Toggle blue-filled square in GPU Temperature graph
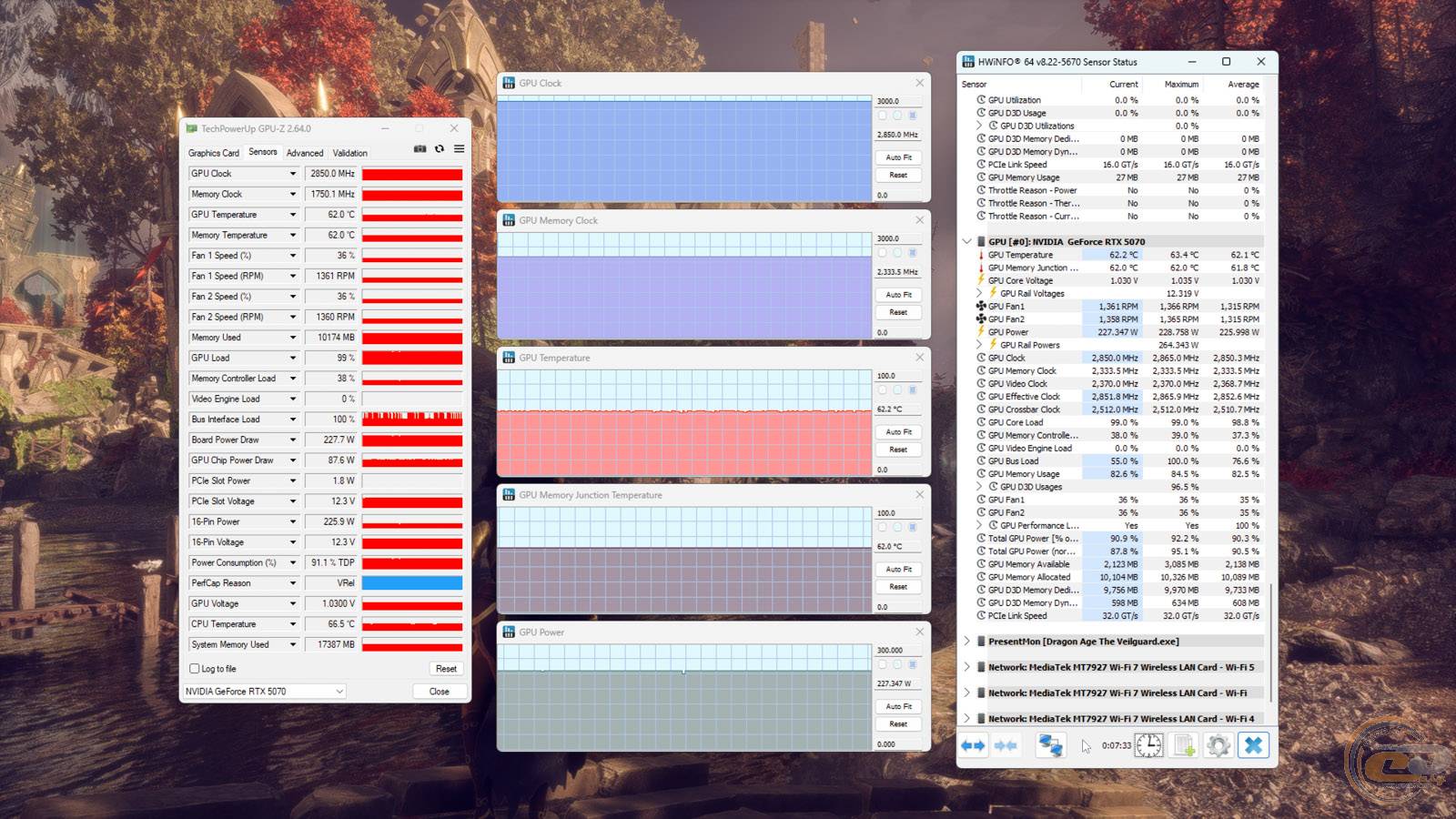Image resolution: width=1456 pixels, height=819 pixels. [913, 390]
